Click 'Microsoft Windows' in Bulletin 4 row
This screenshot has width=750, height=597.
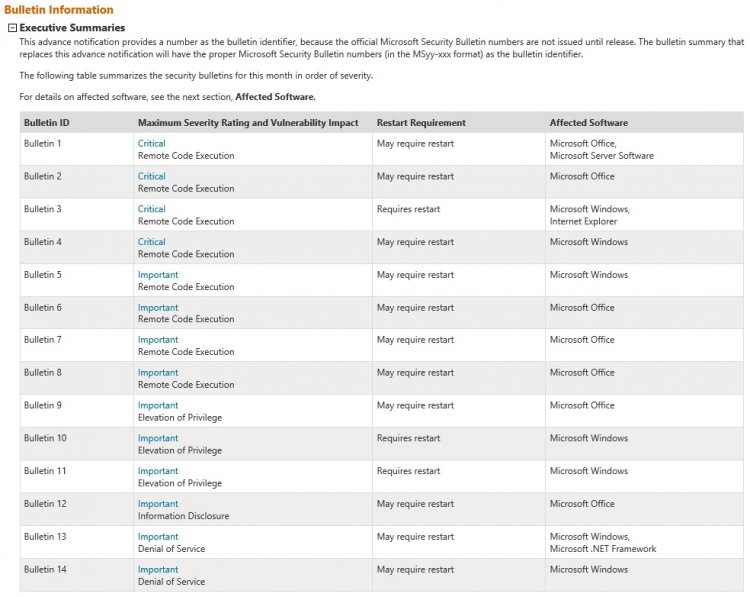(589, 242)
